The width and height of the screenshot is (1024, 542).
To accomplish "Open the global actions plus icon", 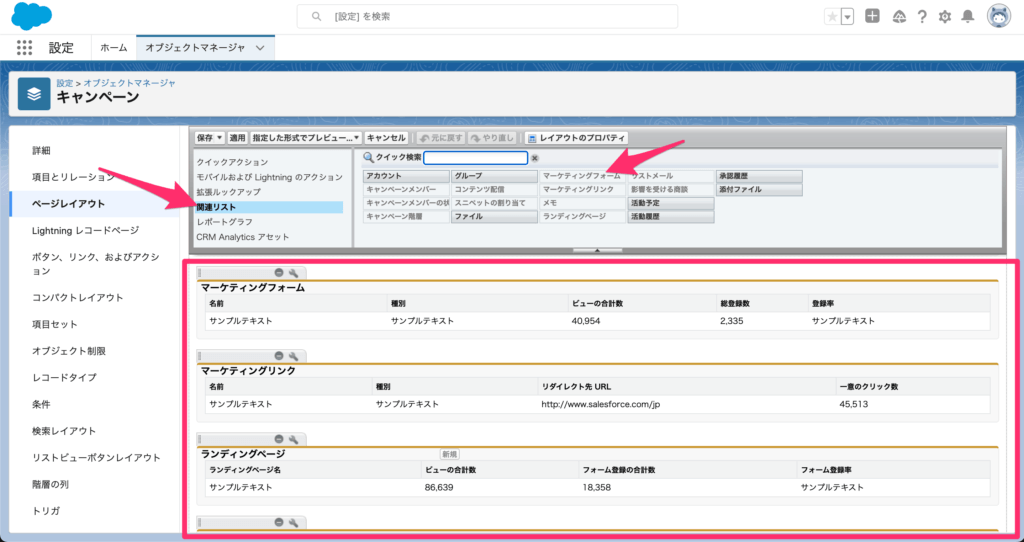I will tap(873, 17).
